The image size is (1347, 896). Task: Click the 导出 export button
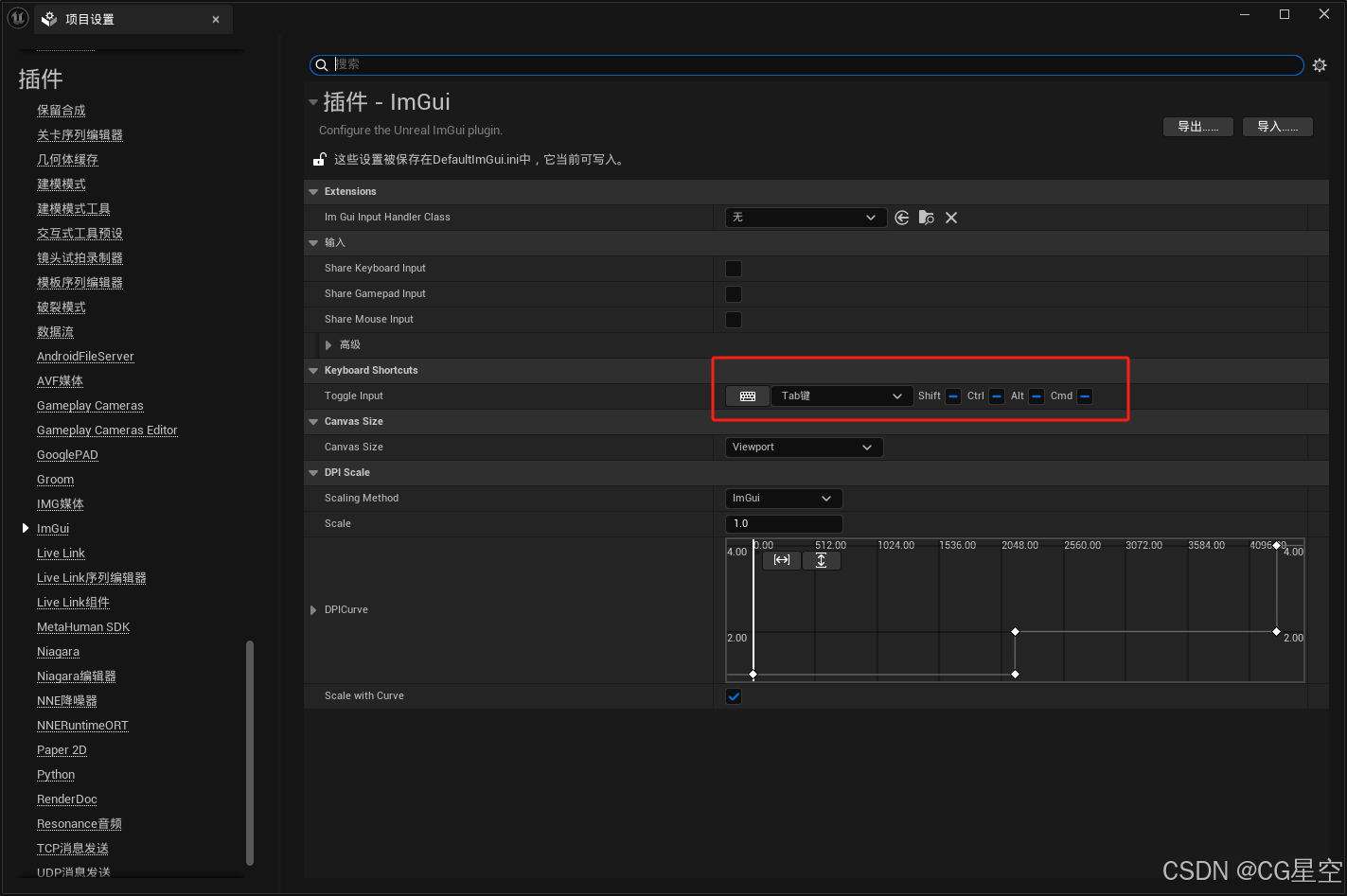click(x=1198, y=127)
